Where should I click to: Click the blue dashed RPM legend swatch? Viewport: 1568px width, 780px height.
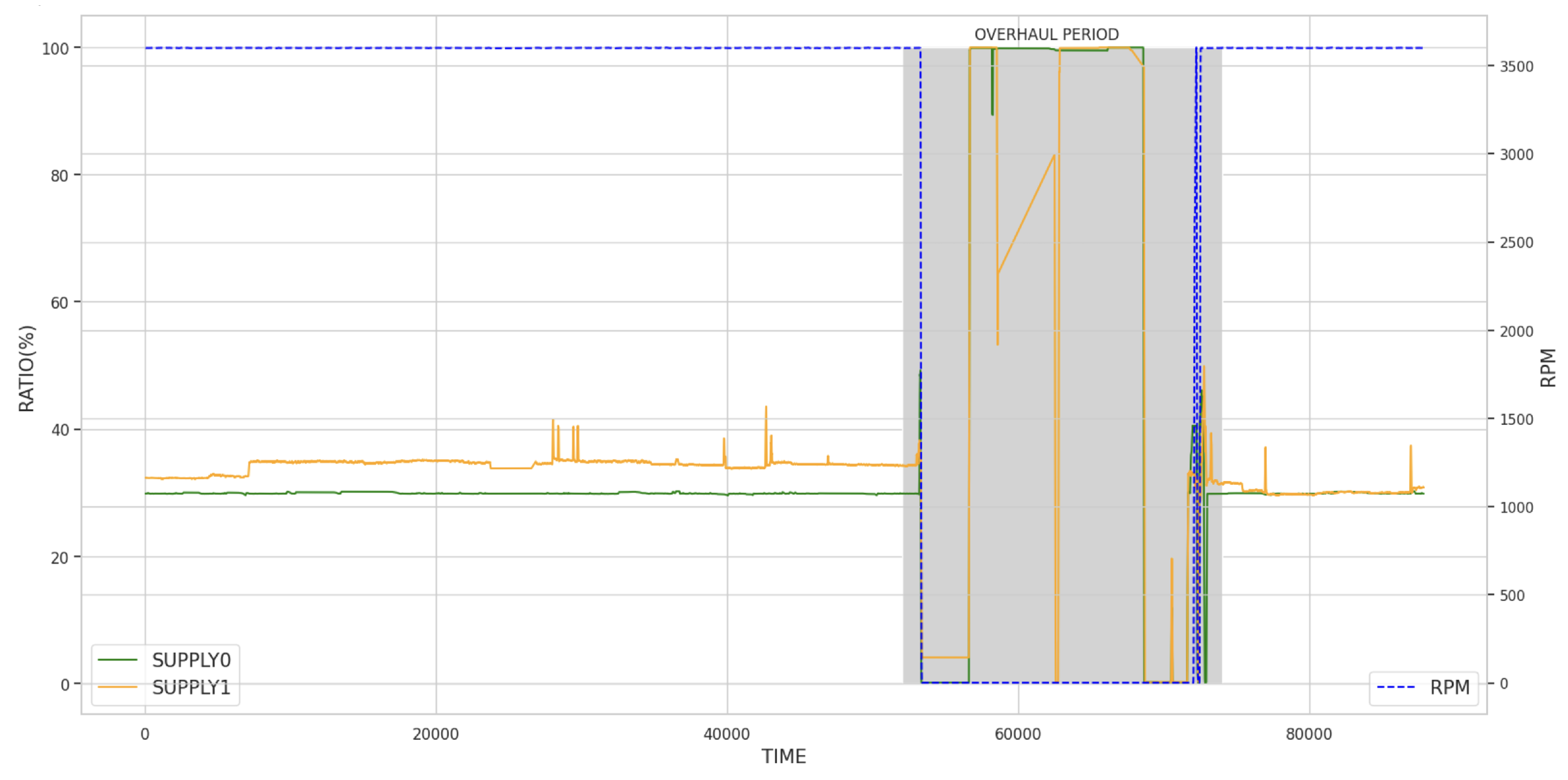click(x=1396, y=688)
